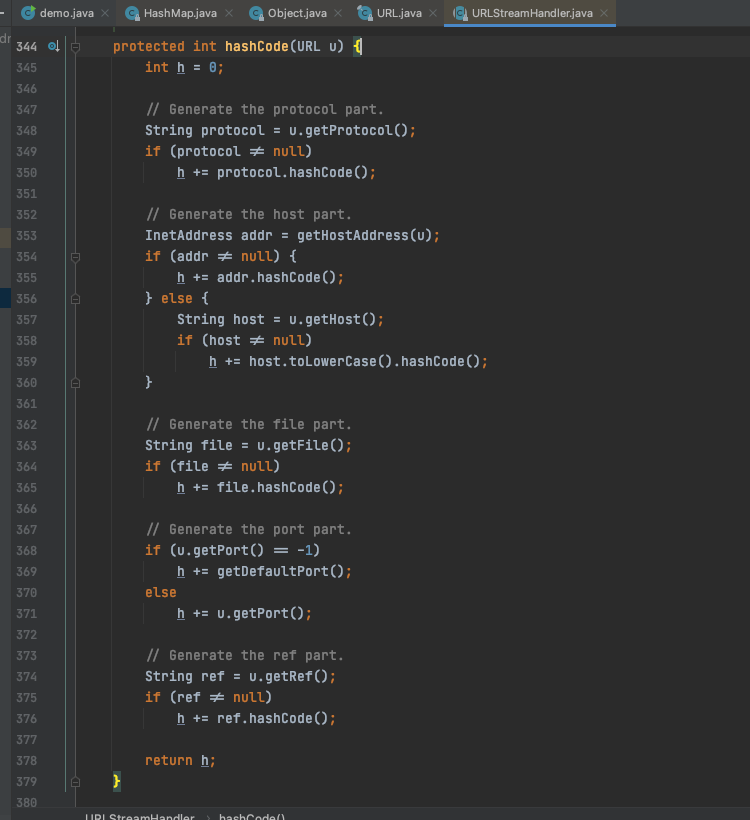The width and height of the screenshot is (750, 820).
Task: Click the Object.java locked class icon
Action: tap(256, 13)
